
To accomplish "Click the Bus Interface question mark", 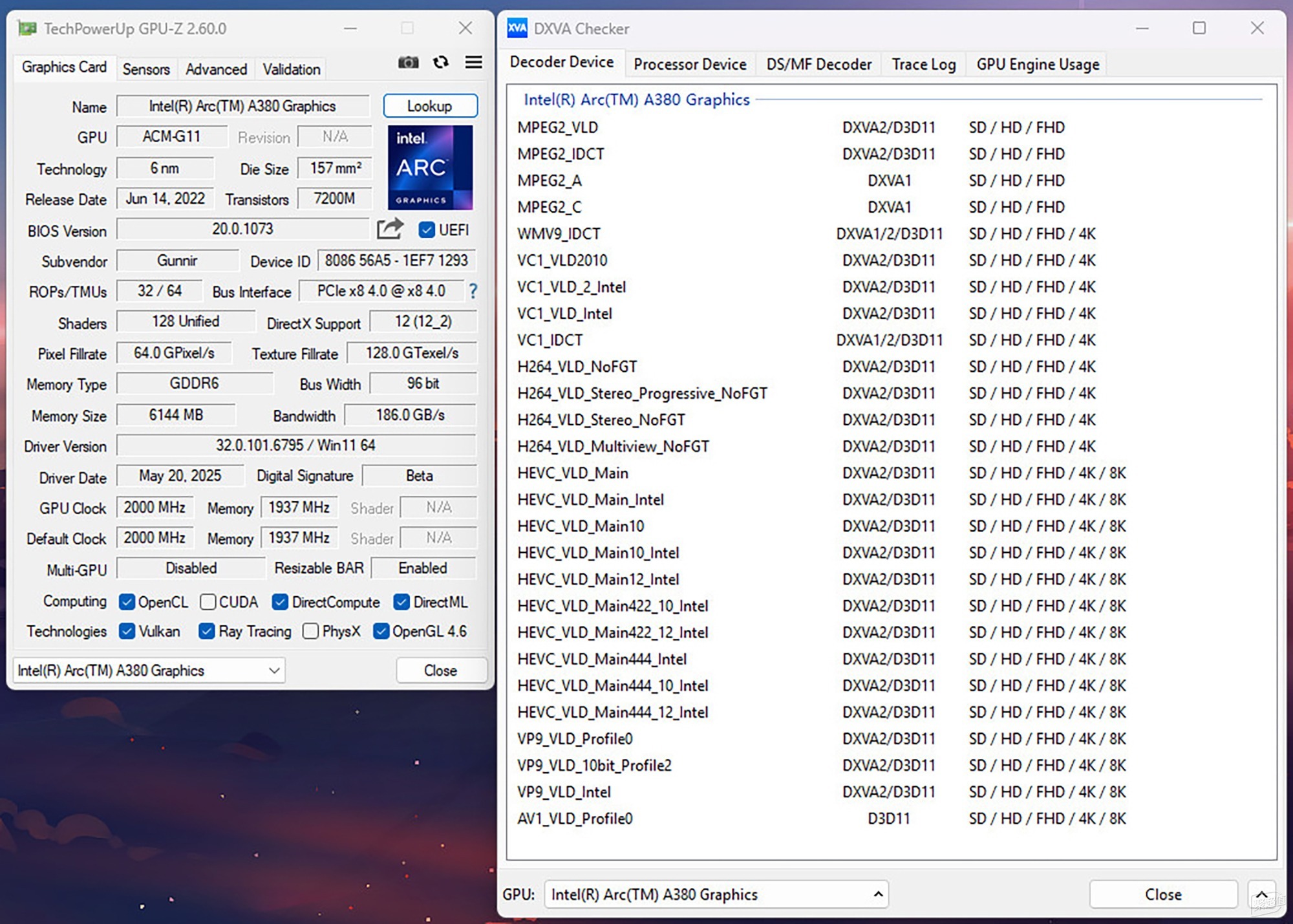I will click(473, 291).
